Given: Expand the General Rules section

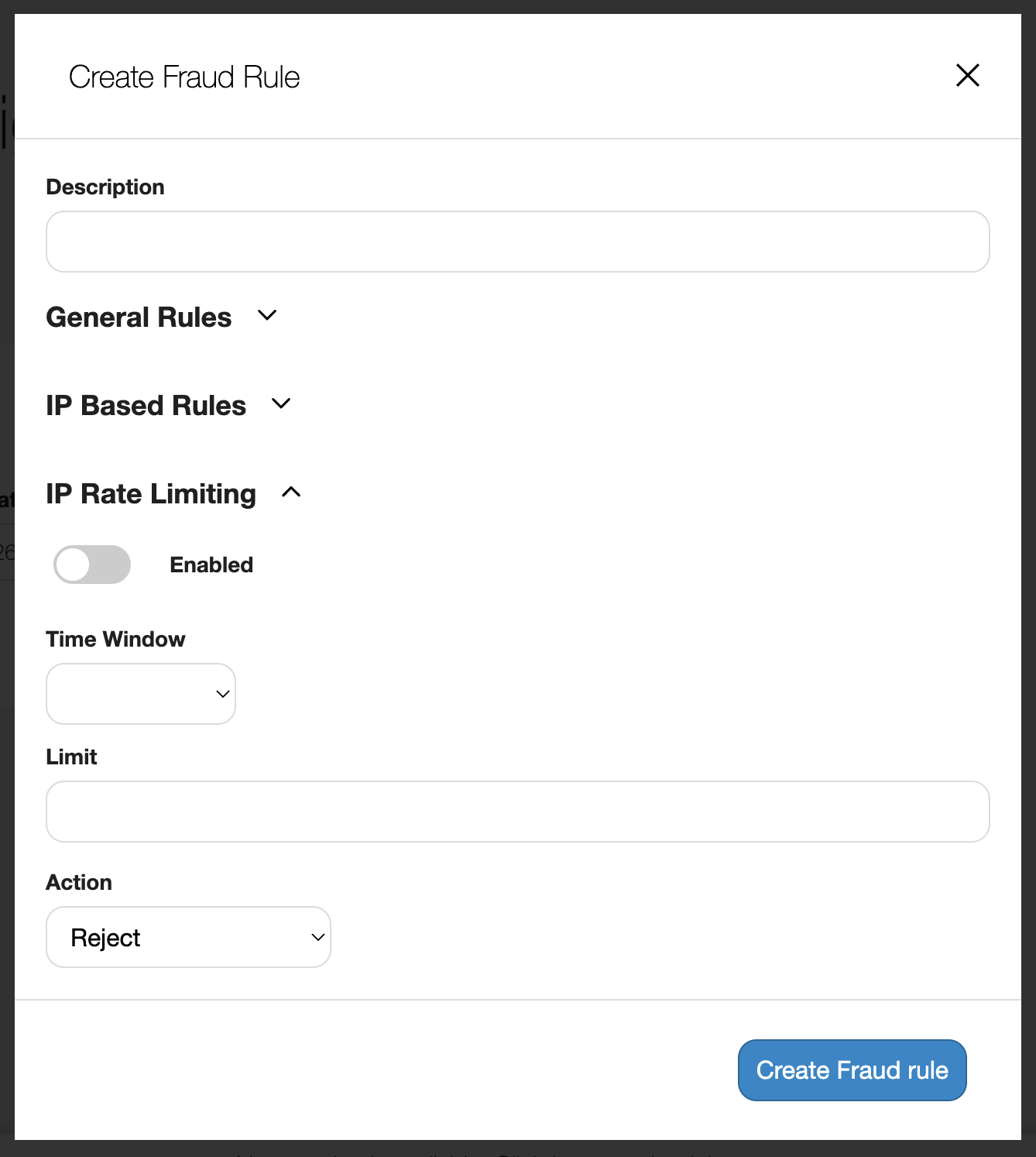Looking at the screenshot, I should click(x=138, y=317).
